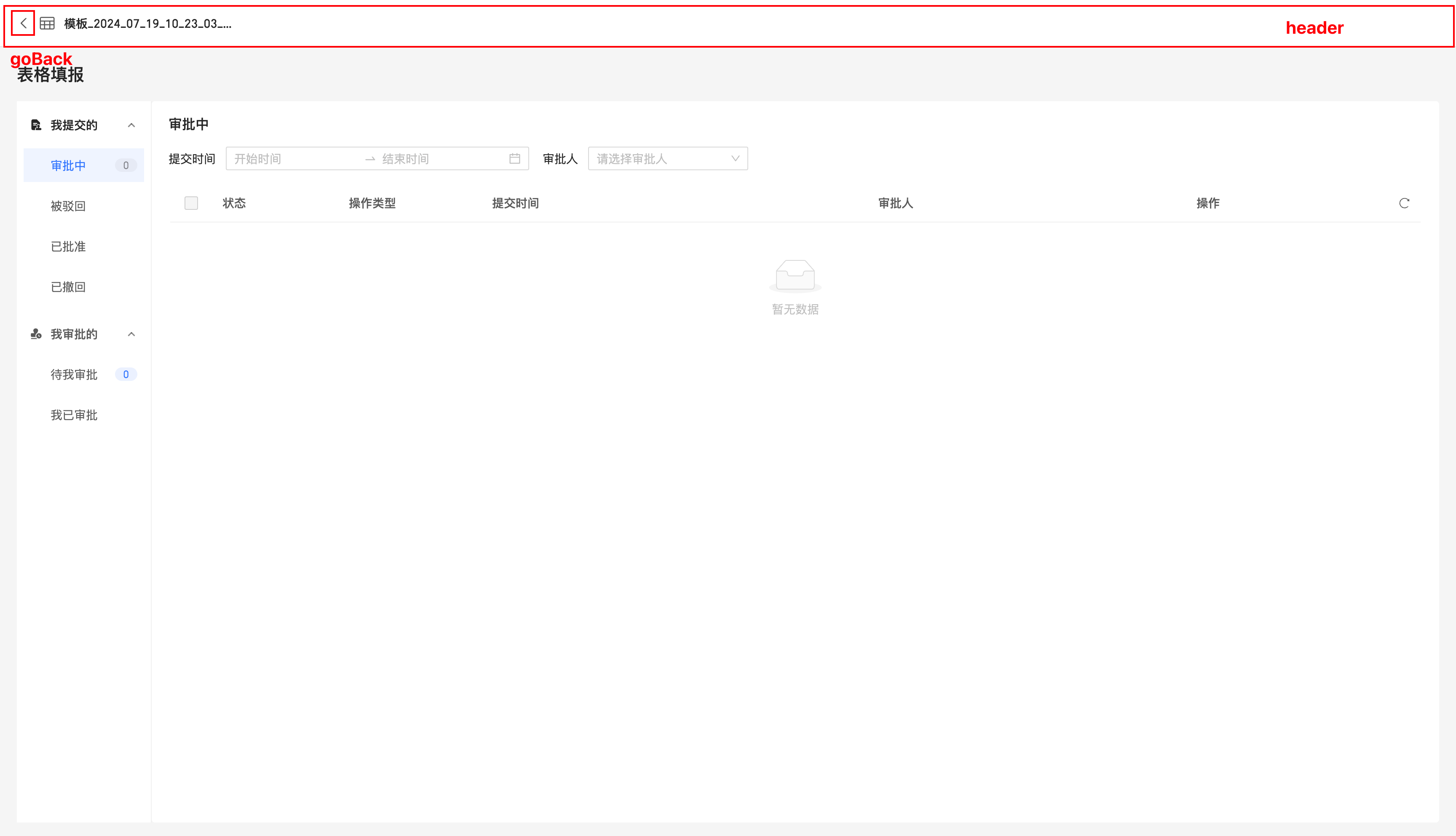Click the 操作类型 column header
This screenshot has height=836, width=1456.
point(372,203)
